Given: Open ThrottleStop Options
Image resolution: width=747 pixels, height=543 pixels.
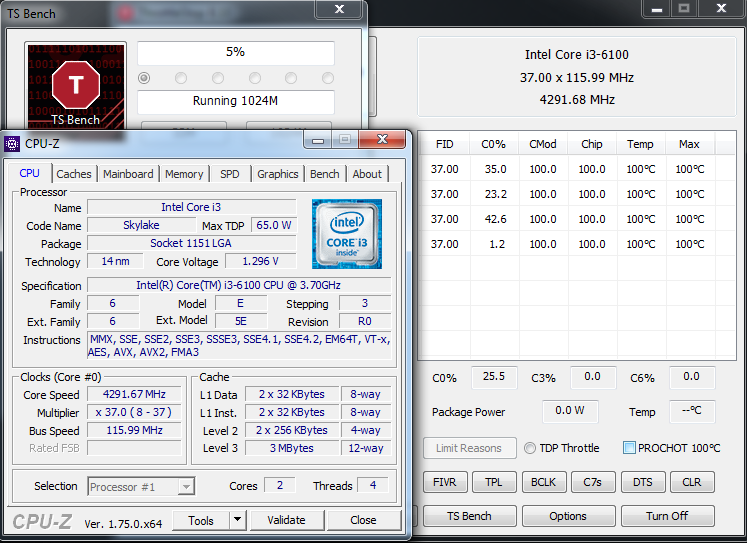Looking at the screenshot, I should [x=568, y=516].
